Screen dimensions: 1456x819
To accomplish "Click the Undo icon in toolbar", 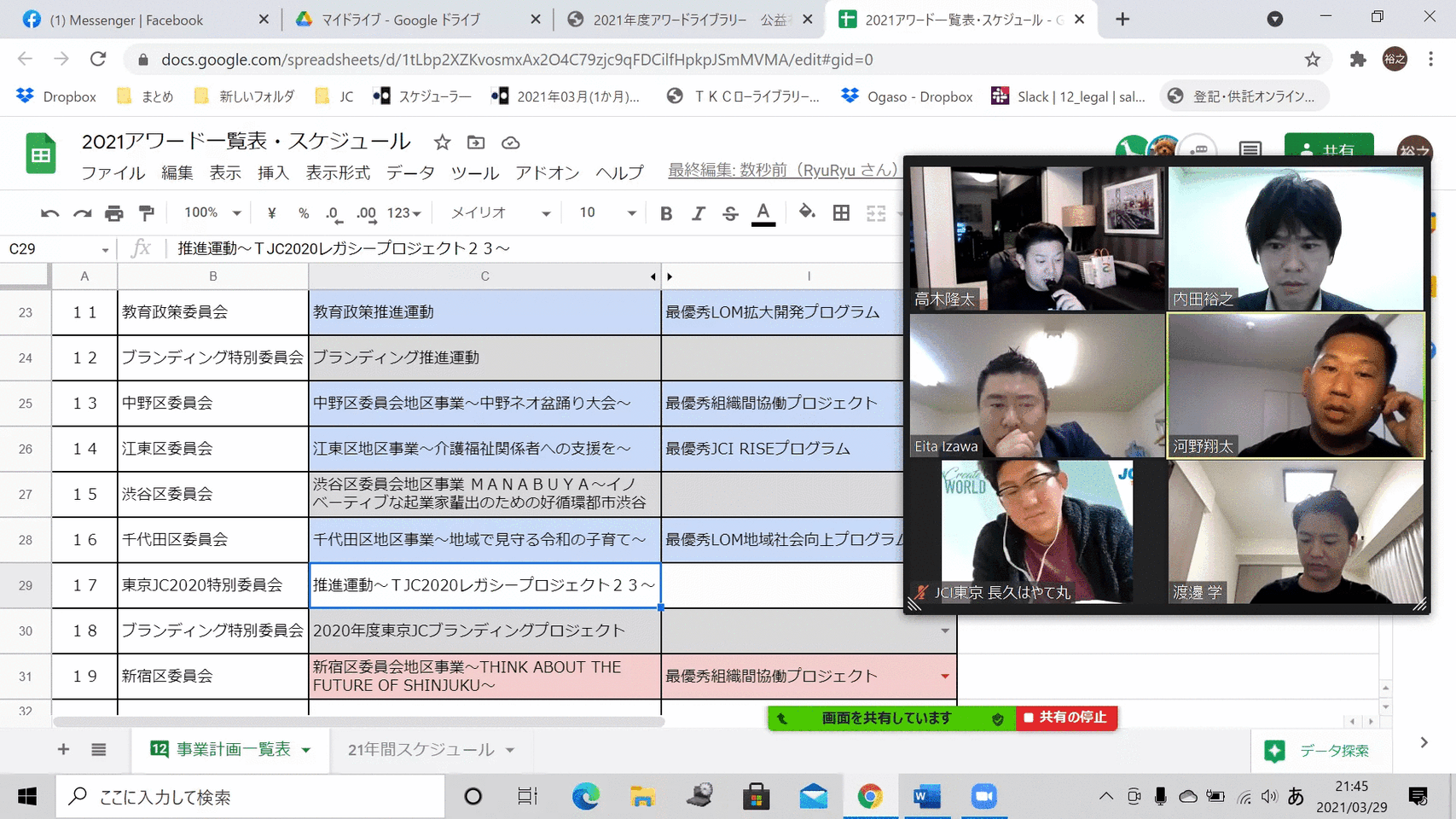I will (49, 213).
